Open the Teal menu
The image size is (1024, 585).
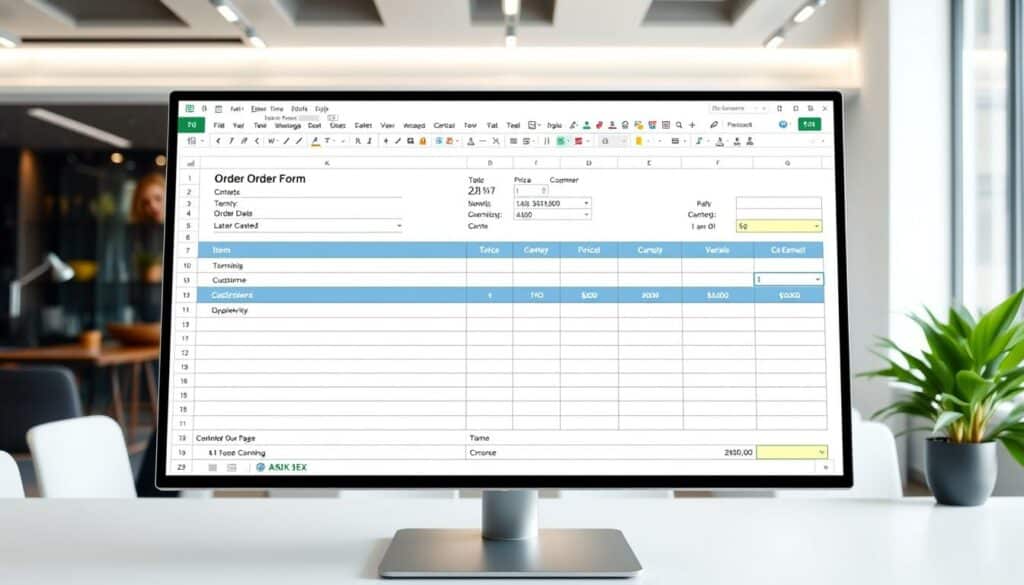point(514,125)
